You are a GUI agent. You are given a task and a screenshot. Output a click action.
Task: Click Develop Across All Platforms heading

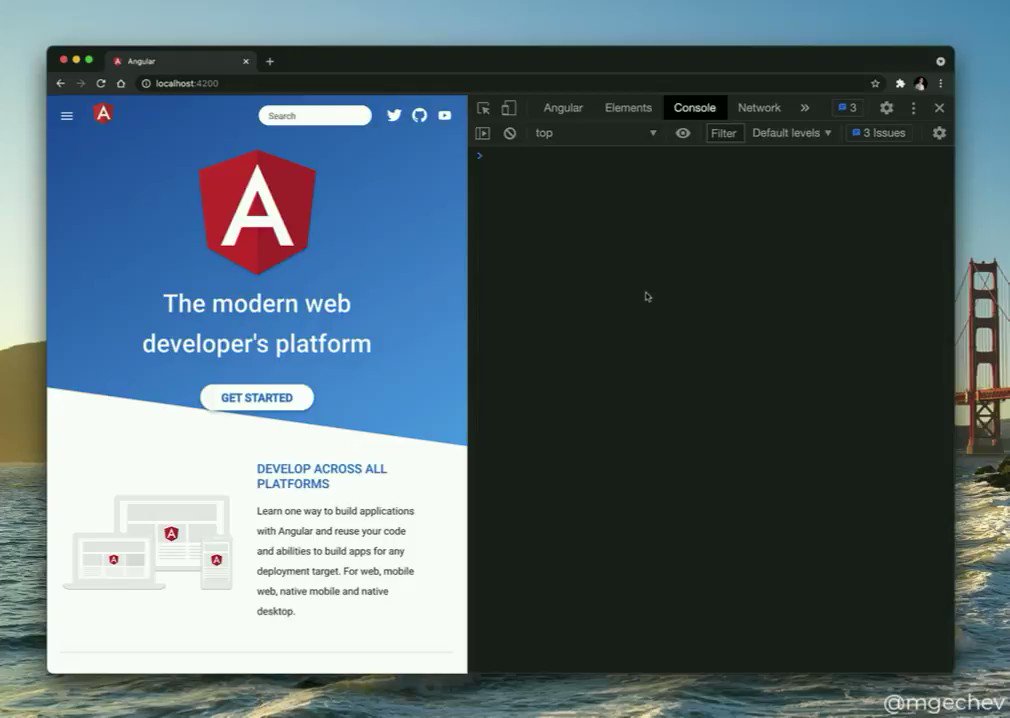tap(322, 476)
